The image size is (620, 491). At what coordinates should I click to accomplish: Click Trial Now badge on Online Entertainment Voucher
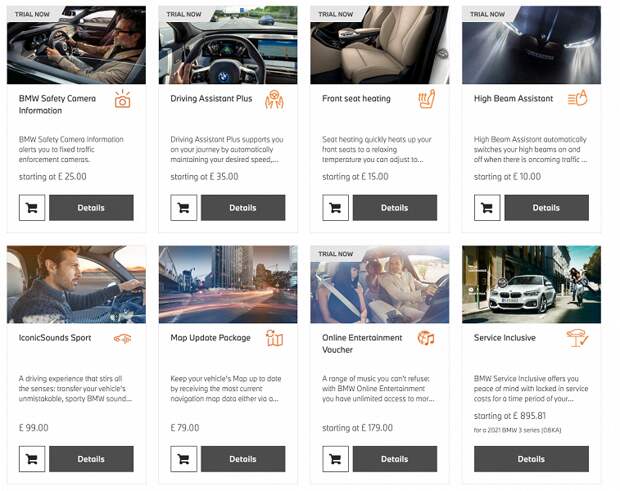(x=335, y=254)
